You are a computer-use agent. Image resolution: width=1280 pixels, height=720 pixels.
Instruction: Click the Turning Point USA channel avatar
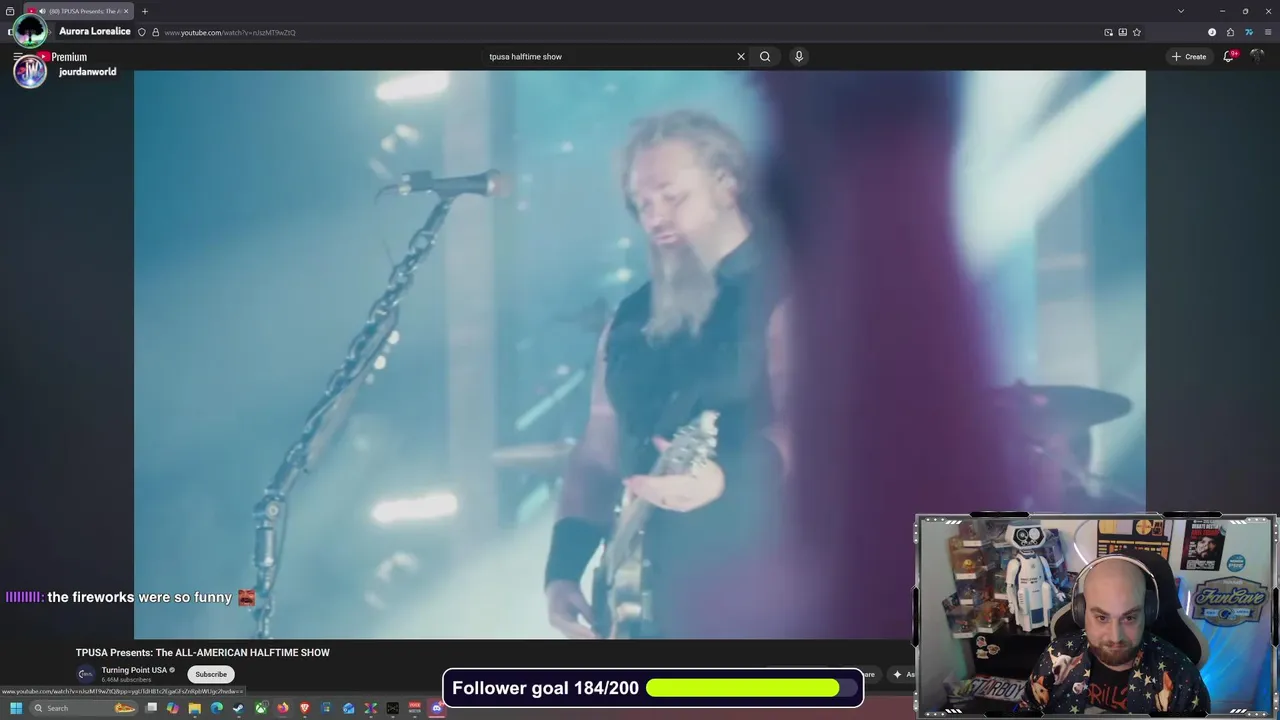[86, 674]
